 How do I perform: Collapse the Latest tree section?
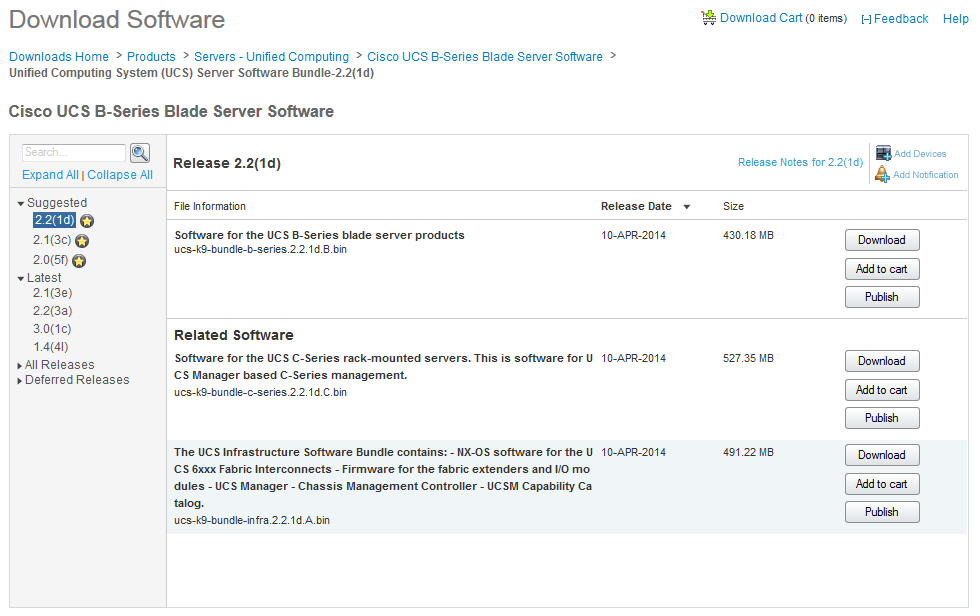pyautogui.click(x=21, y=279)
